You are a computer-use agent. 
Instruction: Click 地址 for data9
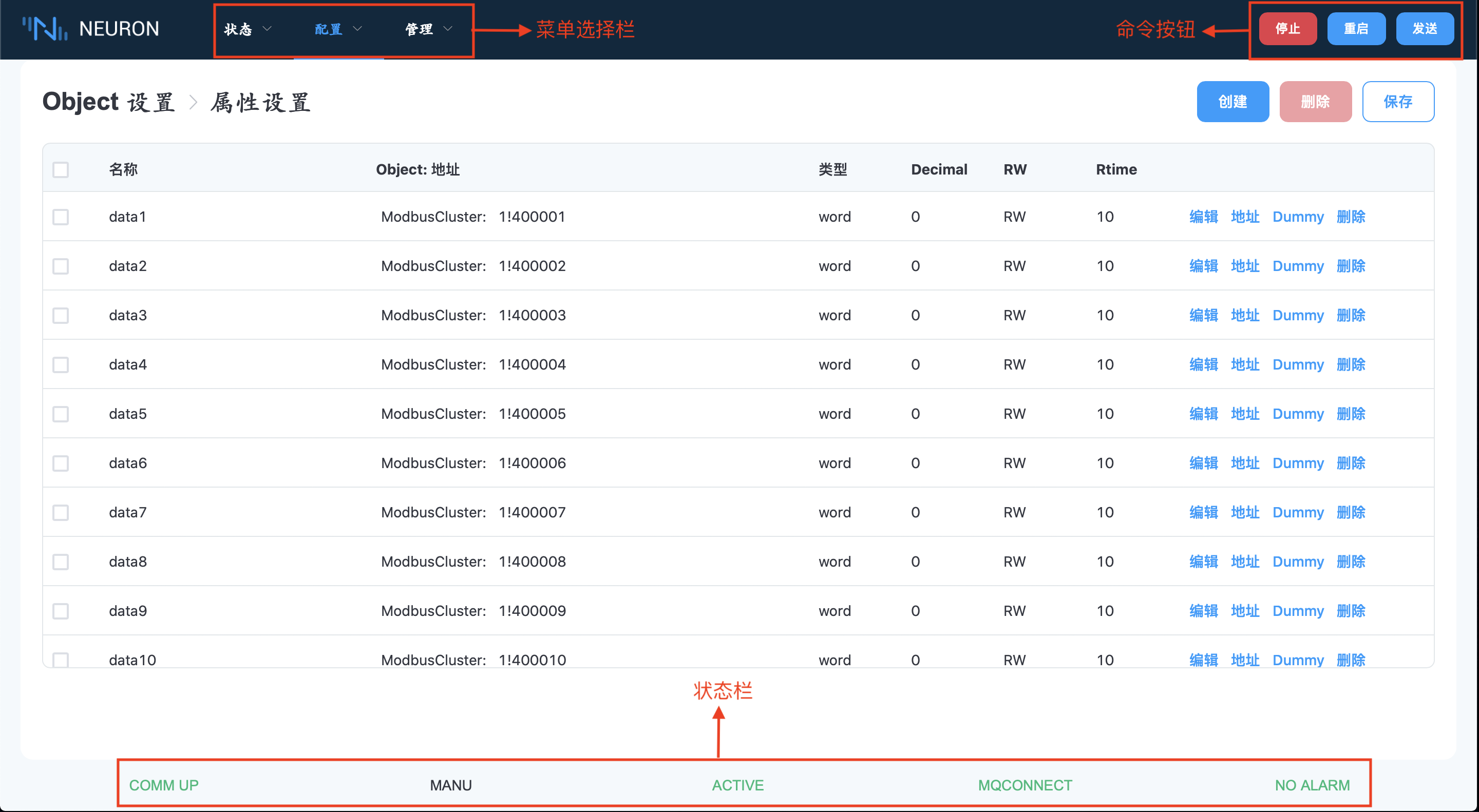click(1245, 611)
